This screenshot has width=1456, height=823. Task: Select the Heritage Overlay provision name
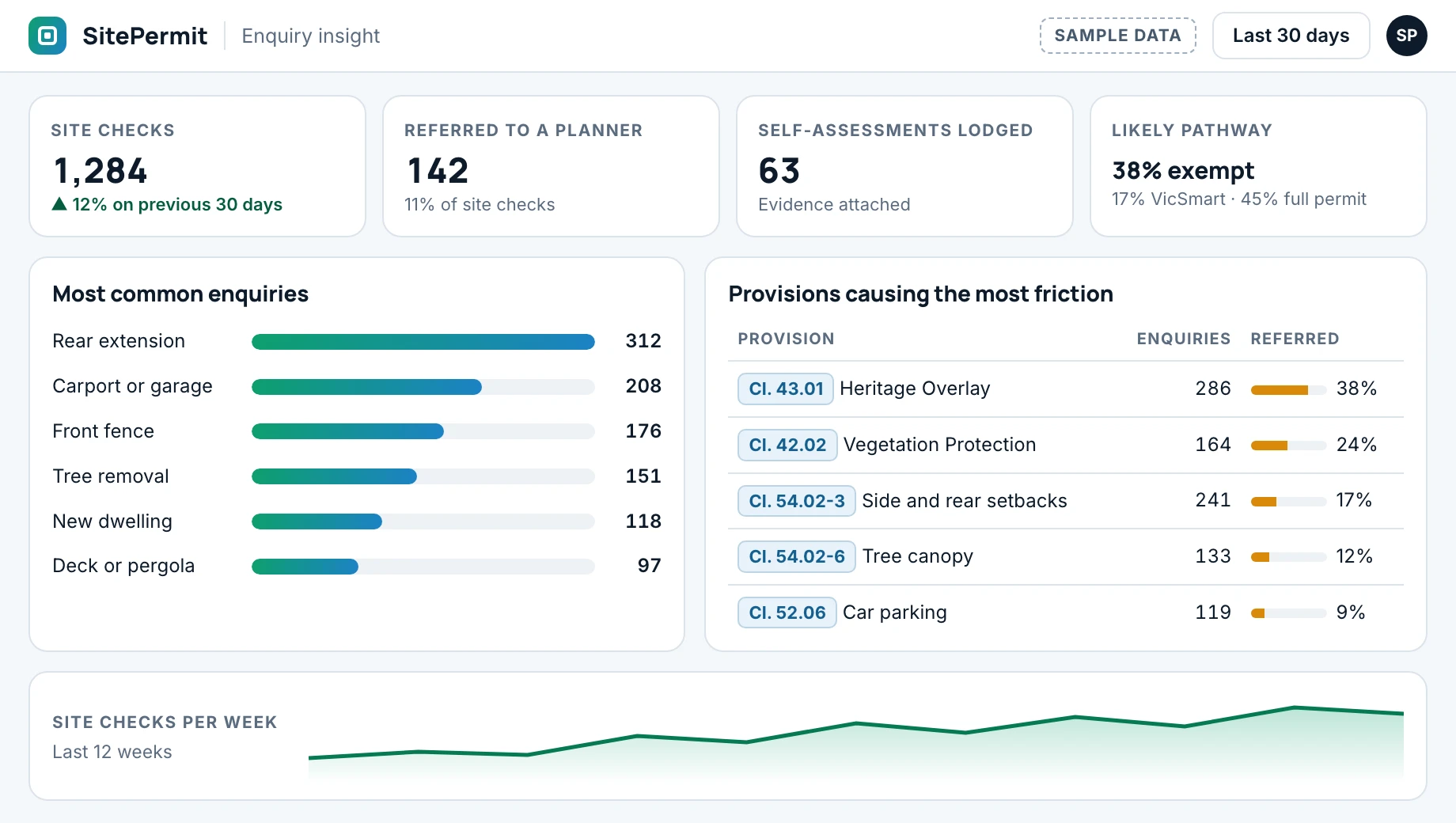[x=915, y=389]
